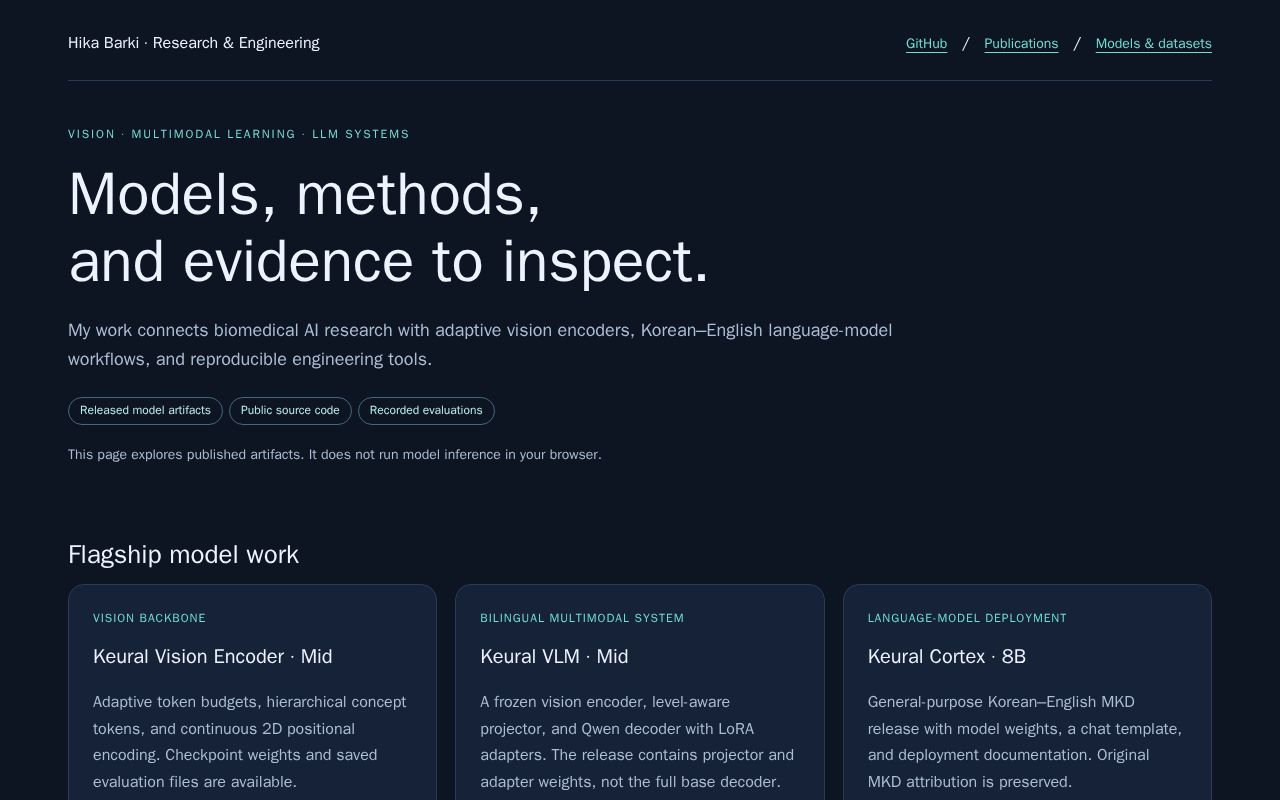1280x800 pixels.
Task: Click the Keural Vision Encoder · Mid title
Action: [x=213, y=657]
